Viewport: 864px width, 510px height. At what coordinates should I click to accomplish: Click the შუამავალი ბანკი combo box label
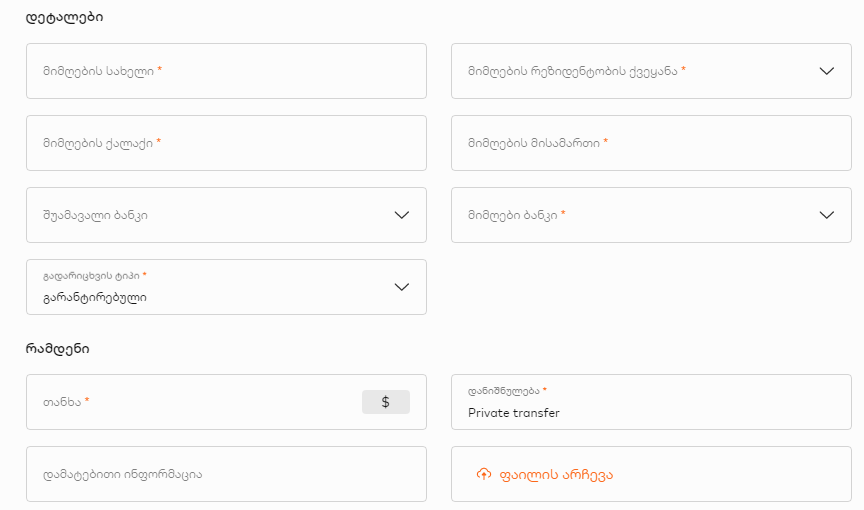[95, 215]
